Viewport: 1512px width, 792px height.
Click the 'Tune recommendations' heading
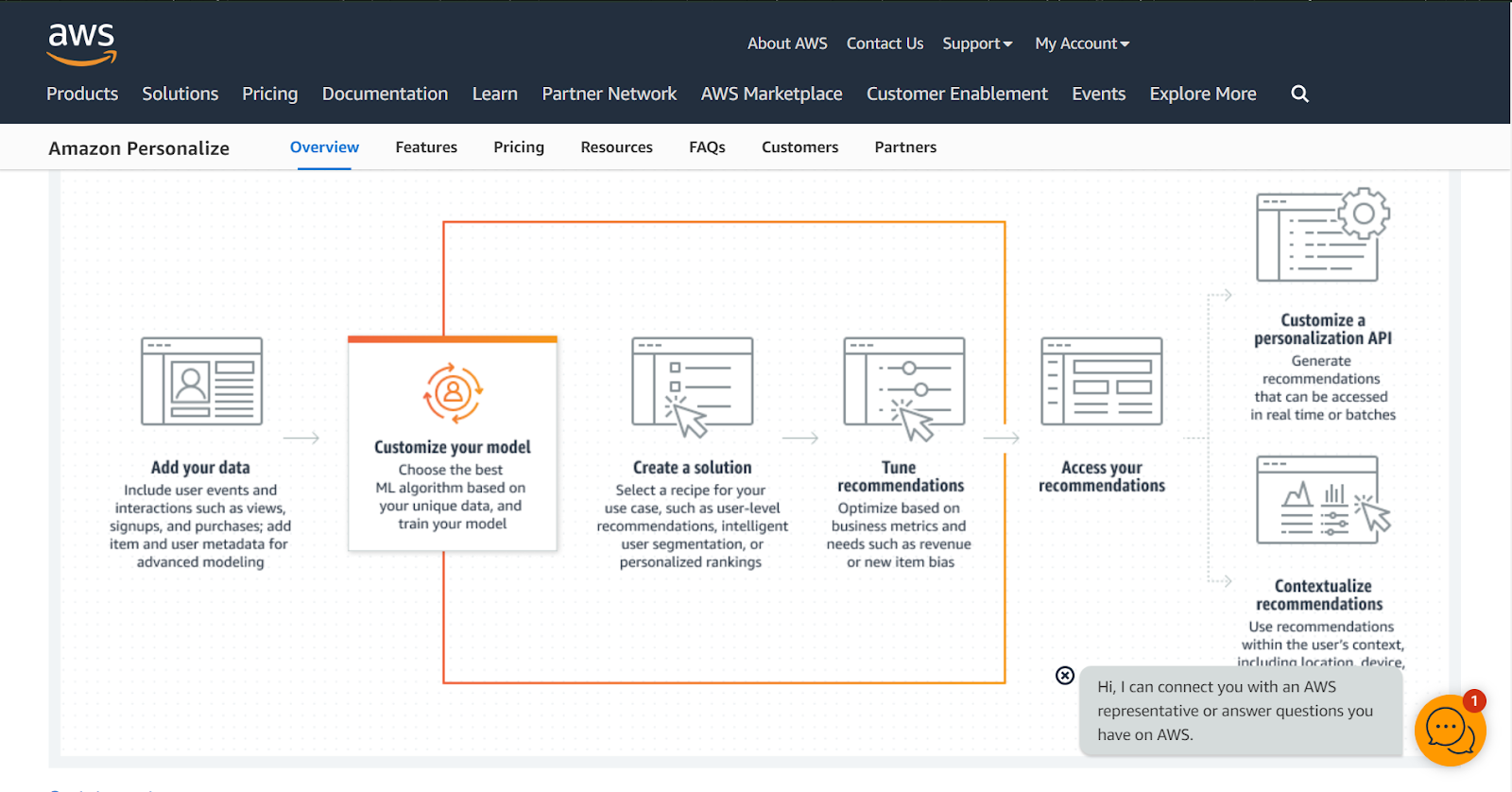coord(901,476)
